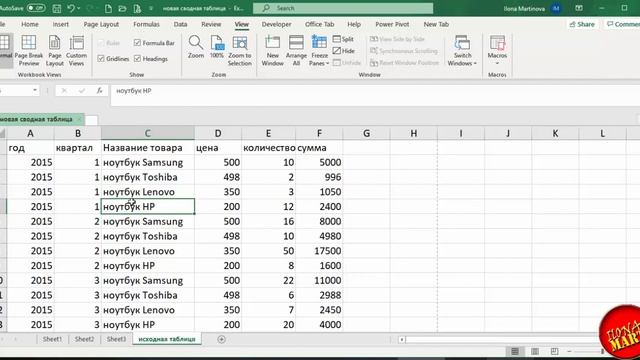The image size is (640, 360).
Task: Open the Zoom magnifier dialog
Action: [x=196, y=47]
